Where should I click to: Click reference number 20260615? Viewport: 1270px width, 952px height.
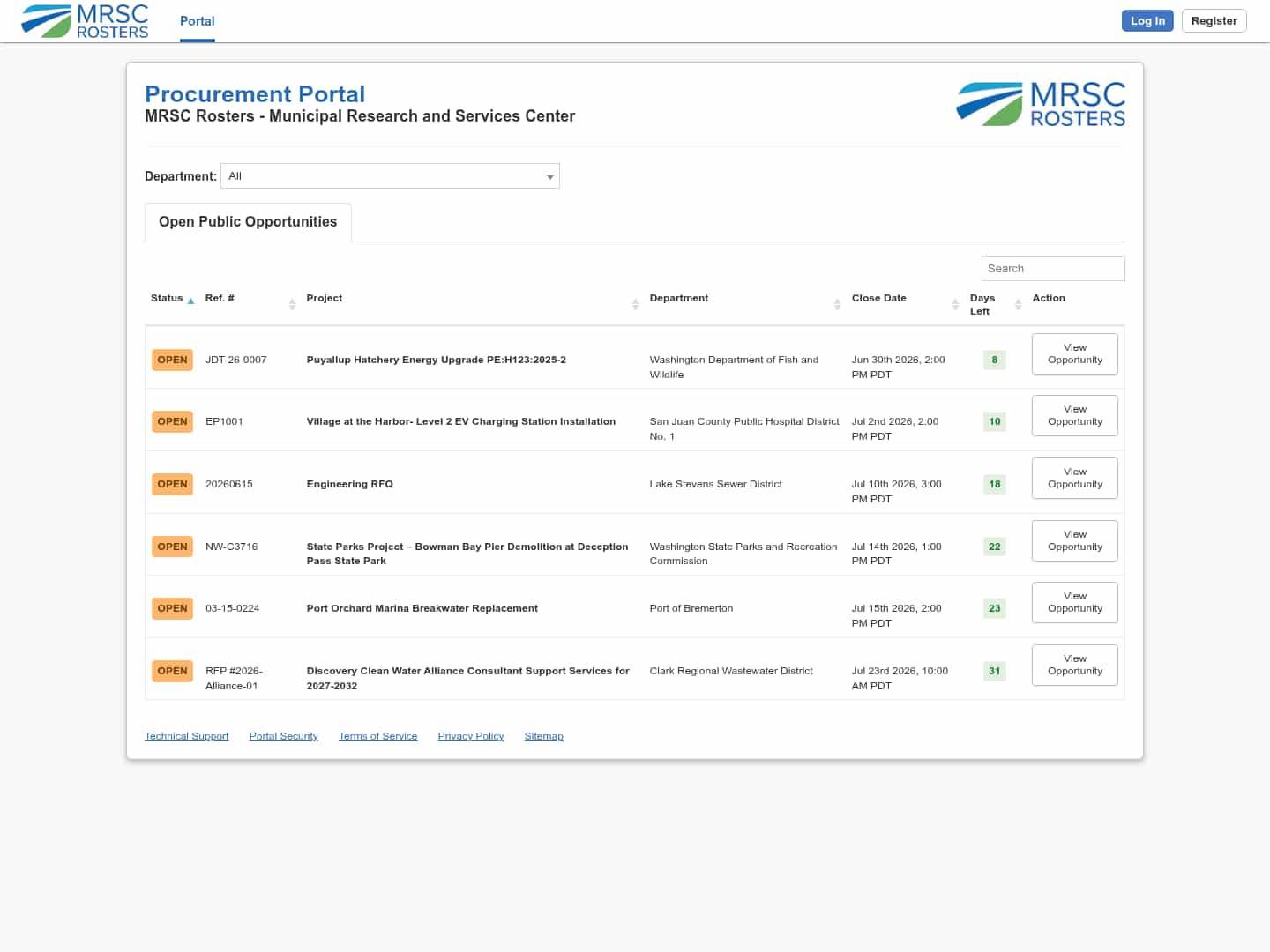[229, 484]
